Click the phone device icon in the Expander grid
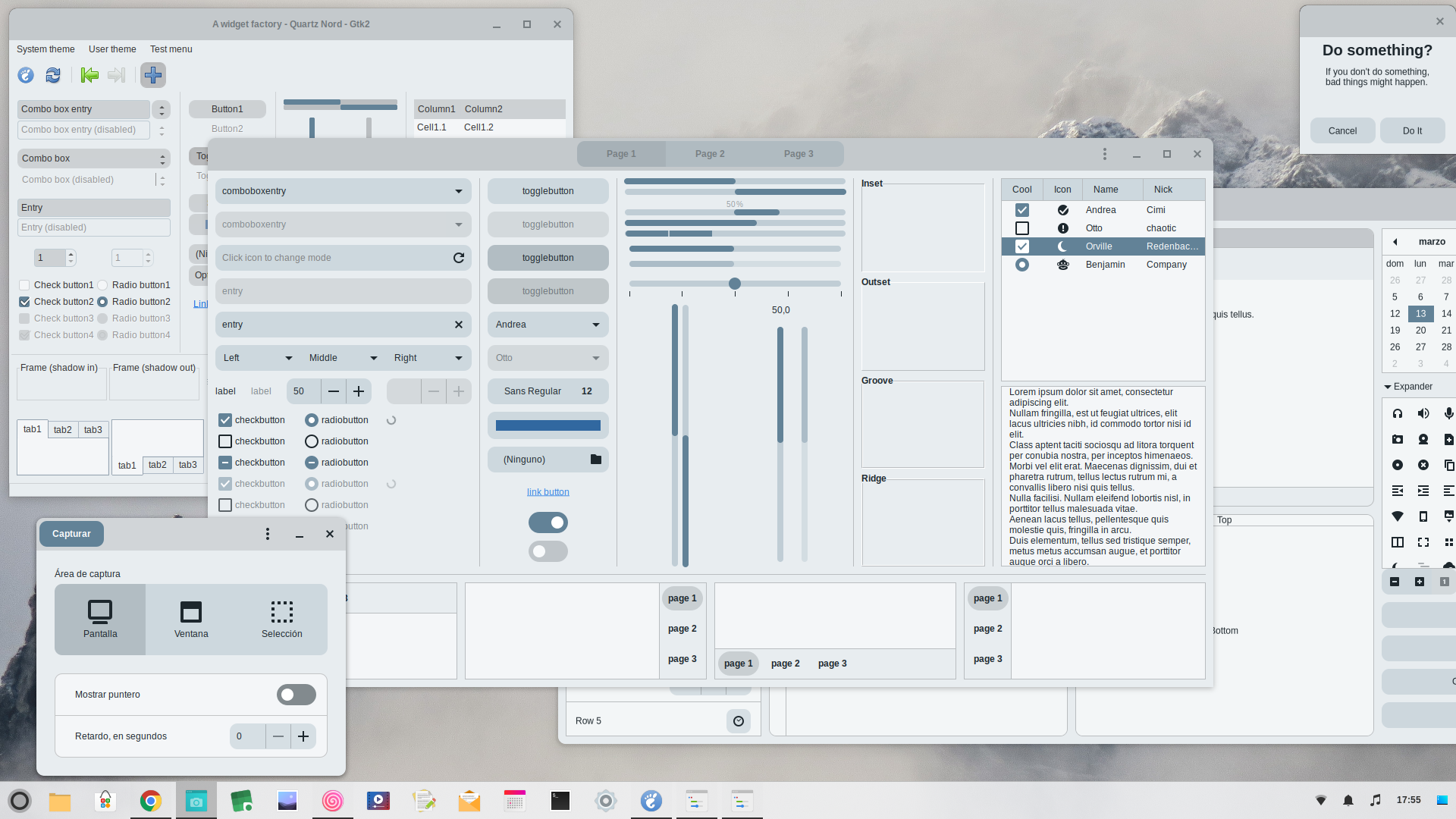 pyautogui.click(x=1423, y=516)
